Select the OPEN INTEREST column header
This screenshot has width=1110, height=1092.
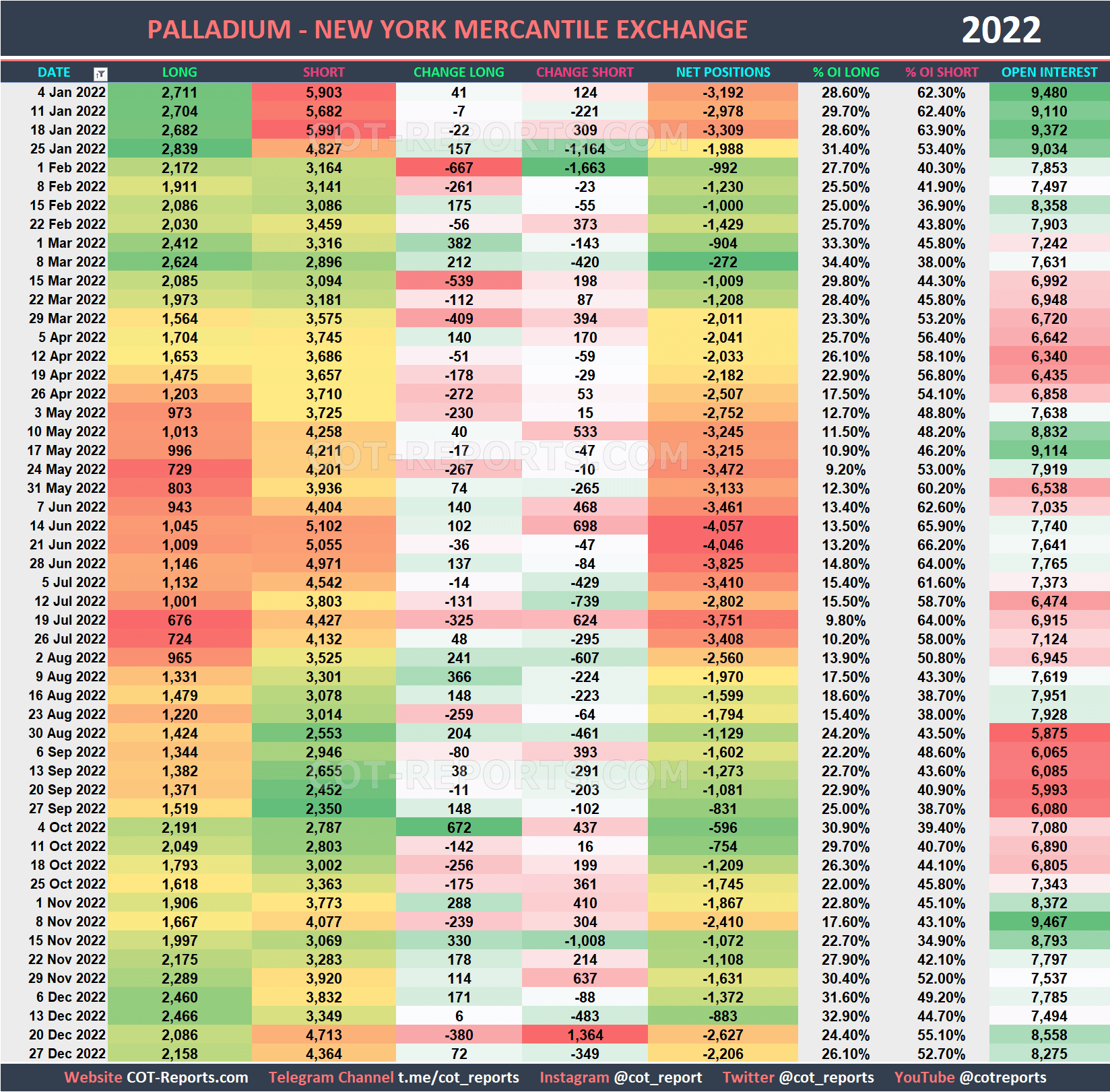pyautogui.click(x=1048, y=72)
